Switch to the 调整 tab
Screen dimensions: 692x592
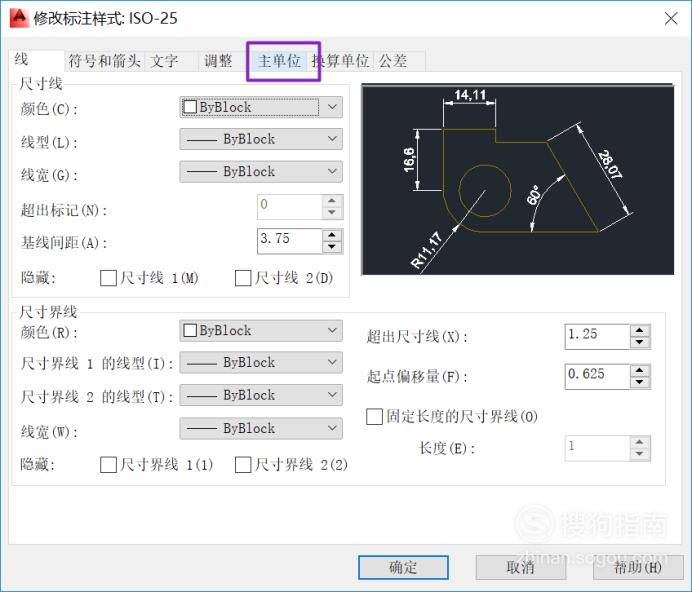coord(225,61)
